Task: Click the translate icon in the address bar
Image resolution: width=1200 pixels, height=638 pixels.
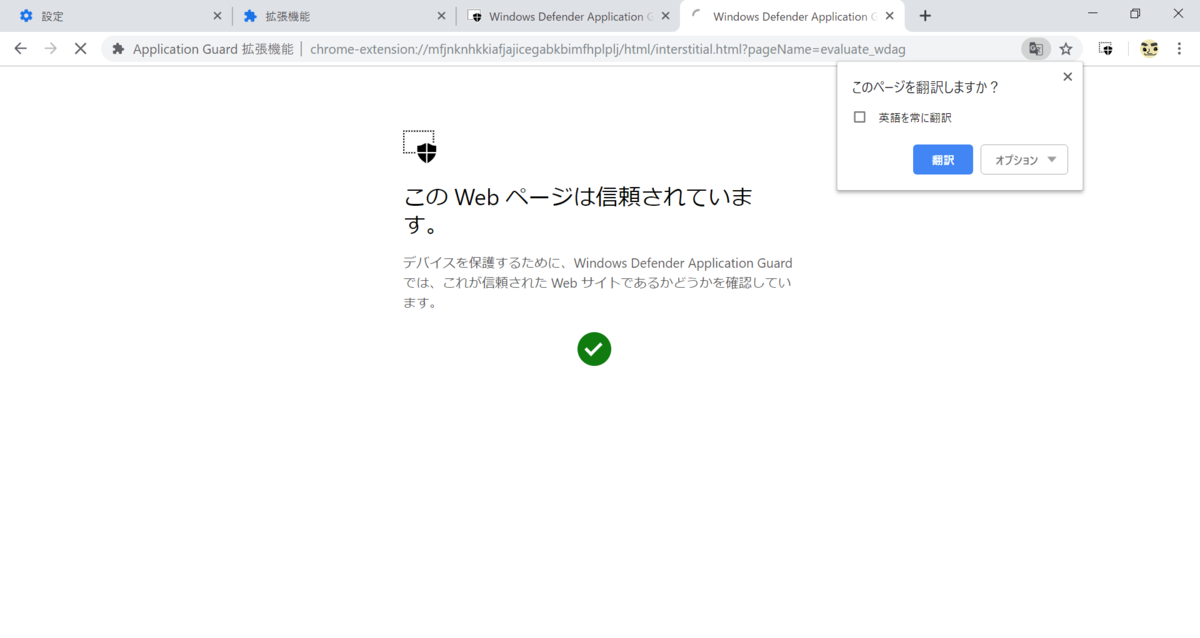Action: (1036, 48)
